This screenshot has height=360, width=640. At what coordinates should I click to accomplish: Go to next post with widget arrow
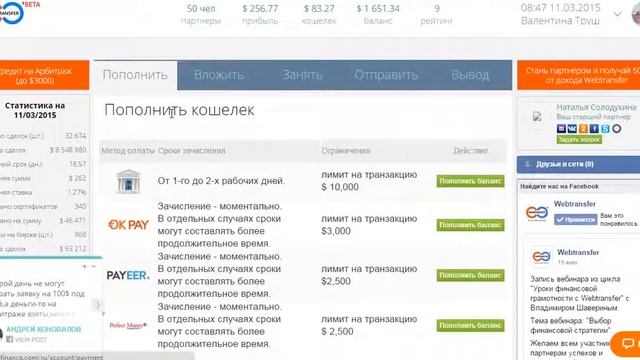[98, 305]
